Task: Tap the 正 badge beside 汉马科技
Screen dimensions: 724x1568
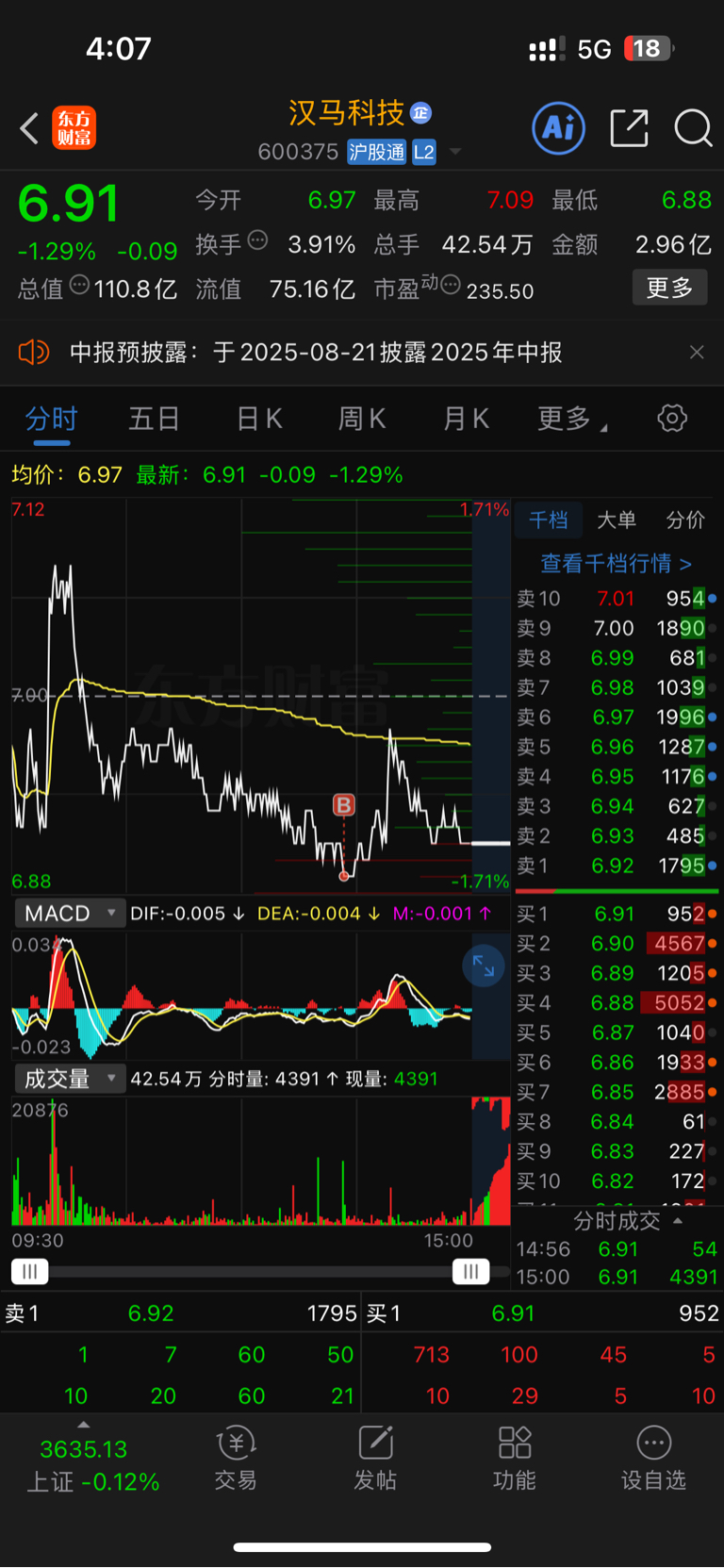Action: point(420,113)
